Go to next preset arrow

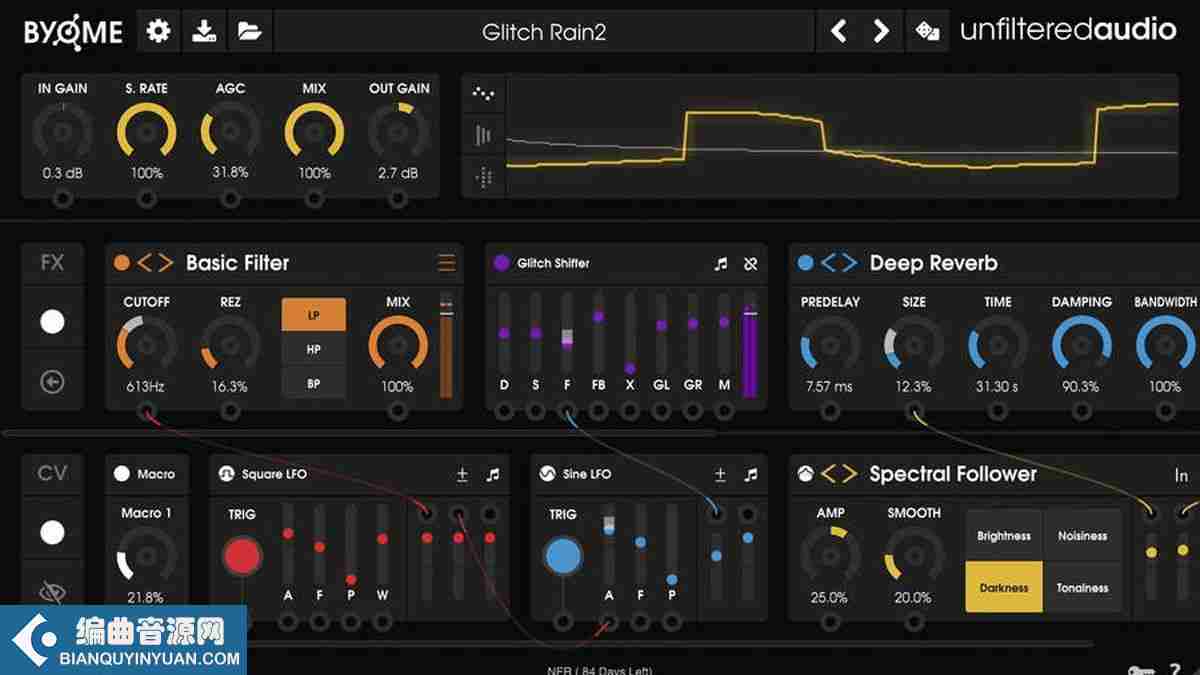point(881,31)
